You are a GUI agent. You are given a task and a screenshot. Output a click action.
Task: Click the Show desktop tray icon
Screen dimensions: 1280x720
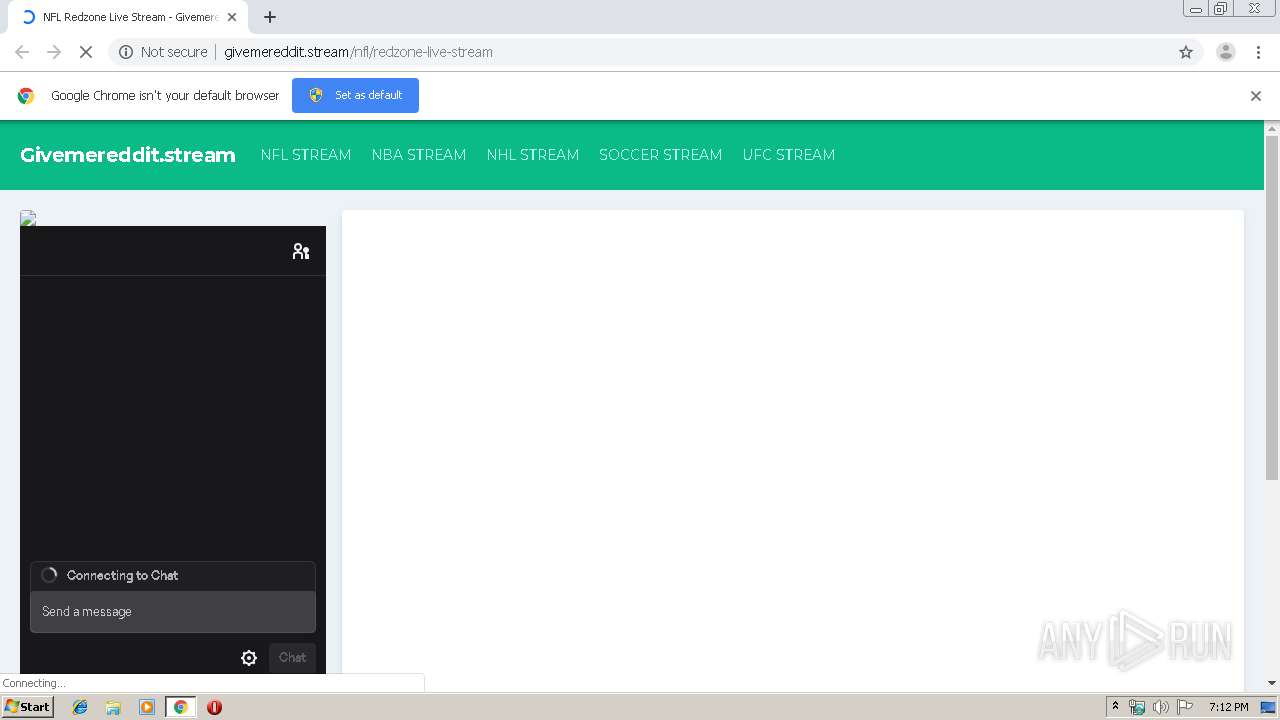(1269, 707)
